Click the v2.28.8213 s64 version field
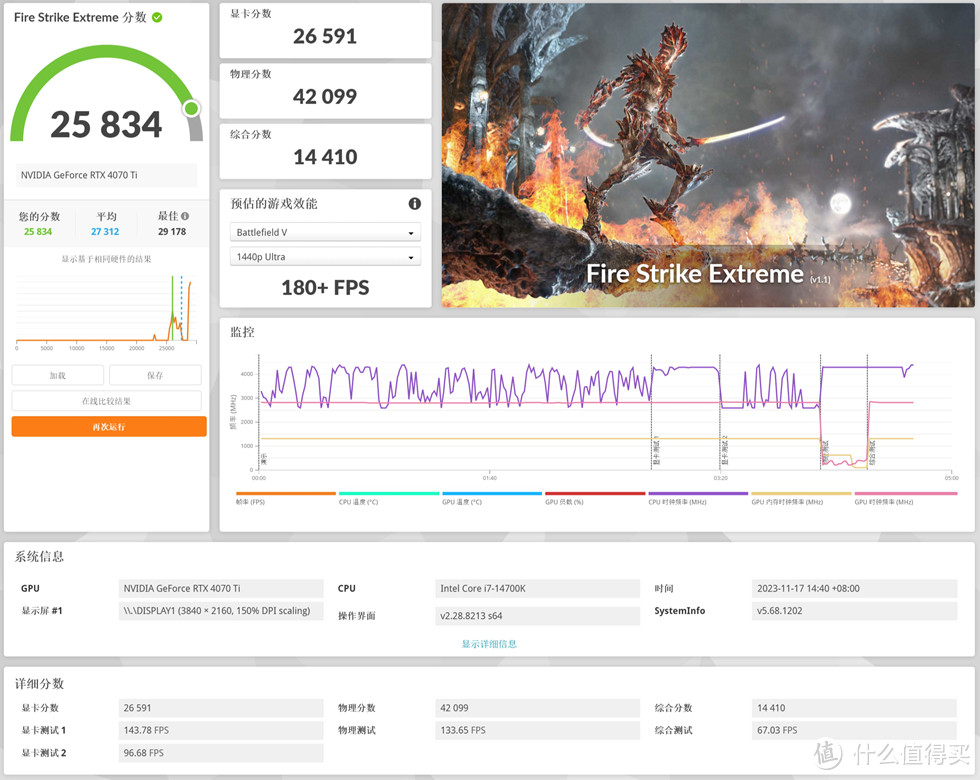Viewport: 980px width, 780px height. tap(538, 616)
